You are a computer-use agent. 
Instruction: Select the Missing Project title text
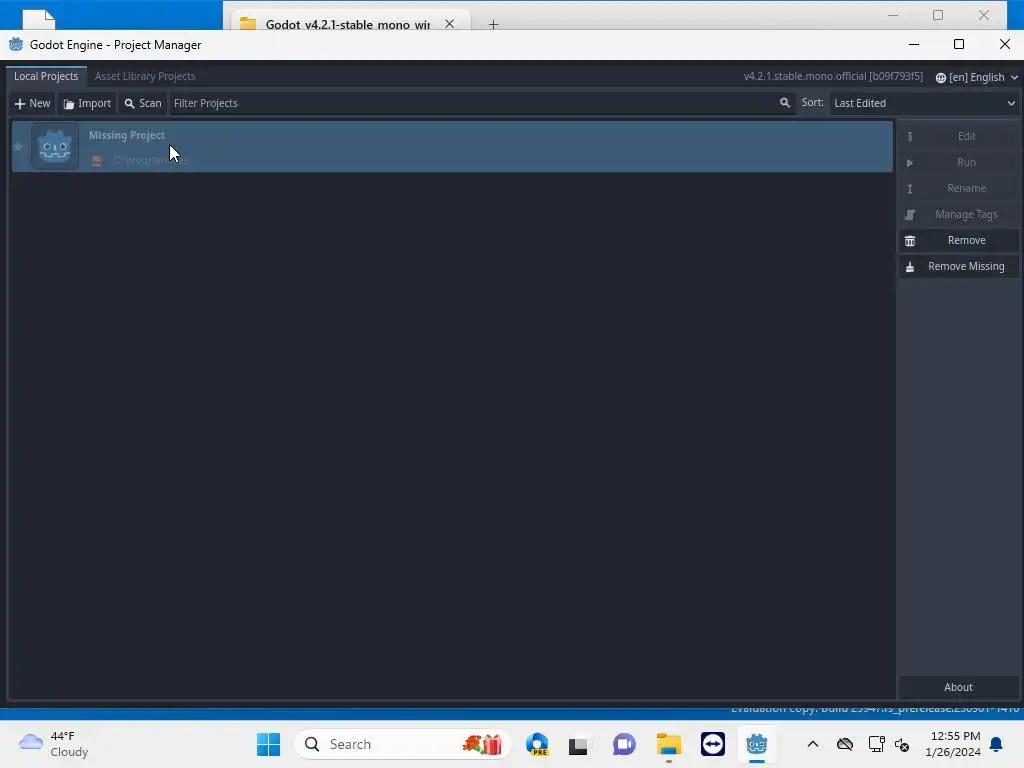click(x=127, y=135)
